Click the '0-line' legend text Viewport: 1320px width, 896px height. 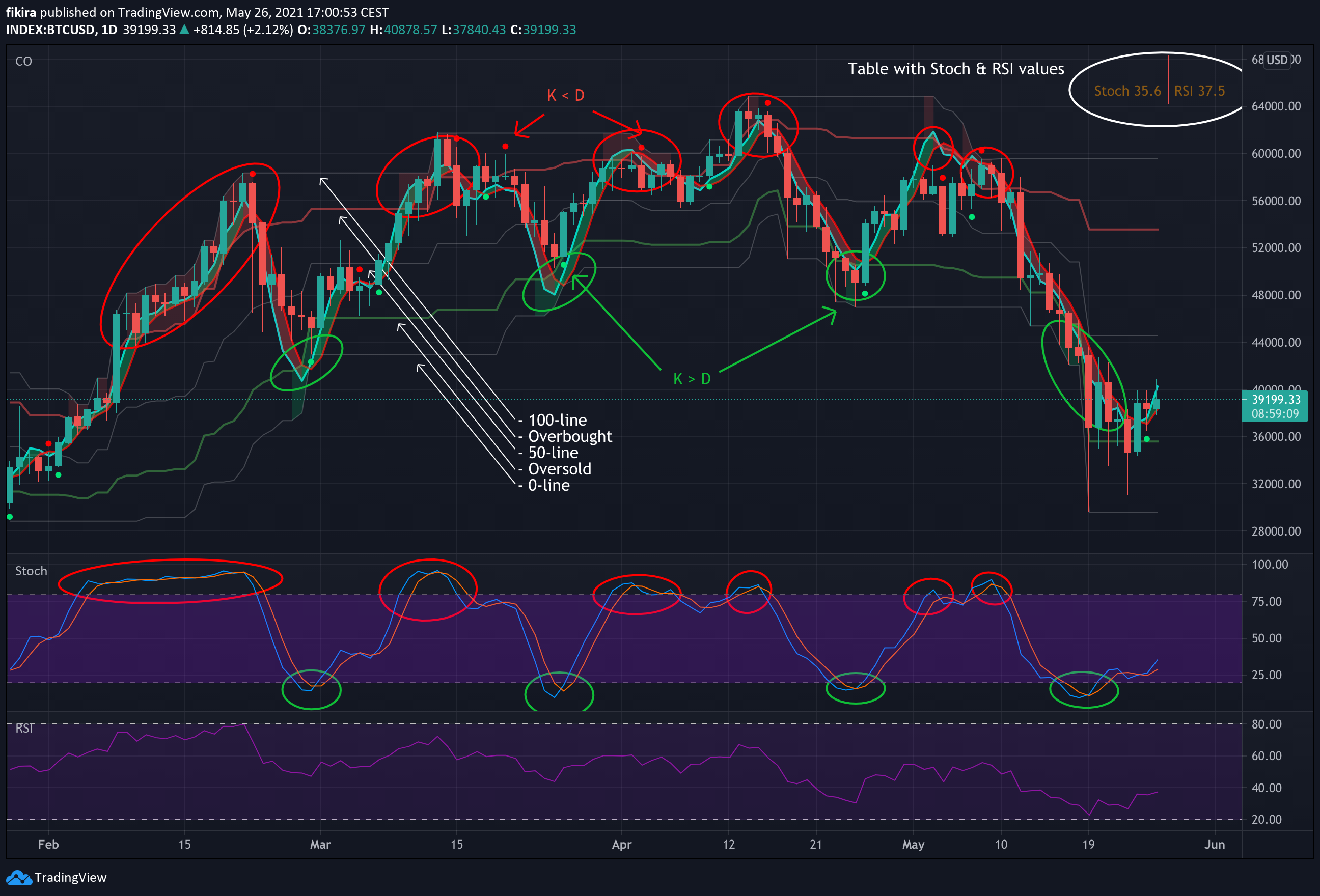(x=548, y=486)
